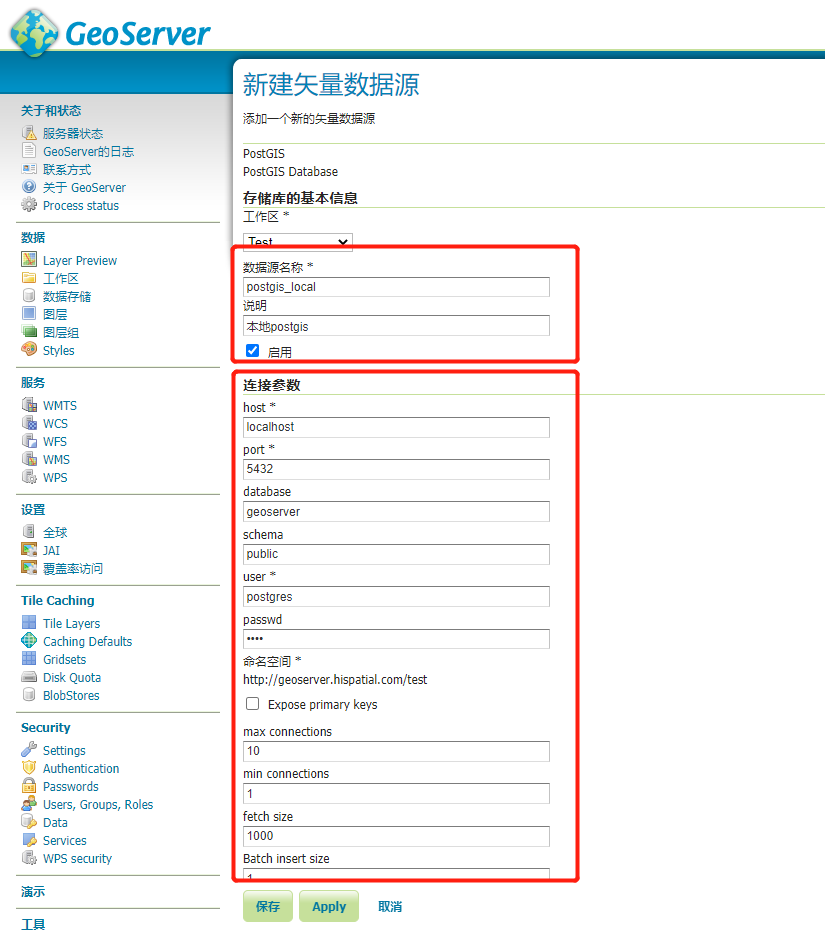825x932 pixels.
Task: Click the database input field
Action: click(396, 511)
